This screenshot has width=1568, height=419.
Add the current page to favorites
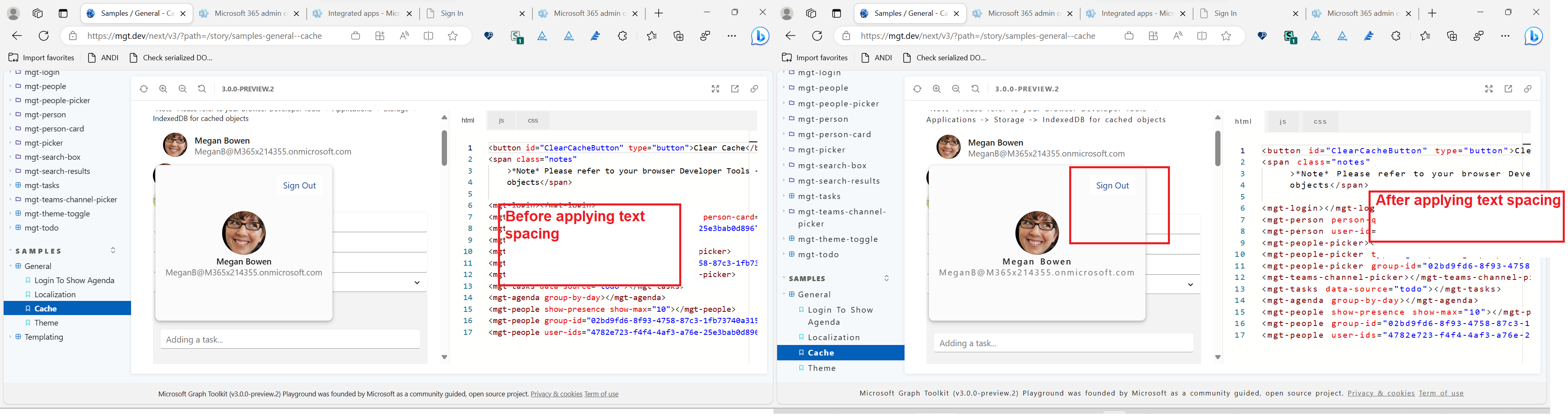pyautogui.click(x=453, y=36)
